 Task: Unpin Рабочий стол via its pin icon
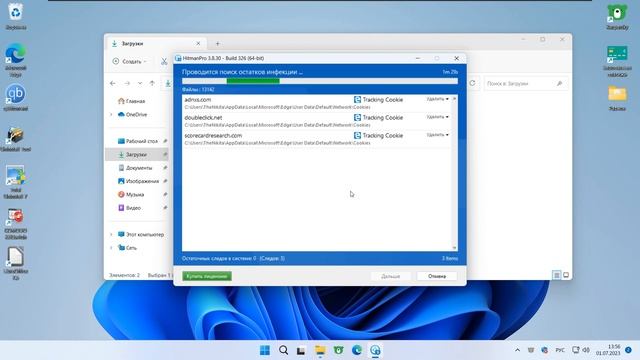165,141
